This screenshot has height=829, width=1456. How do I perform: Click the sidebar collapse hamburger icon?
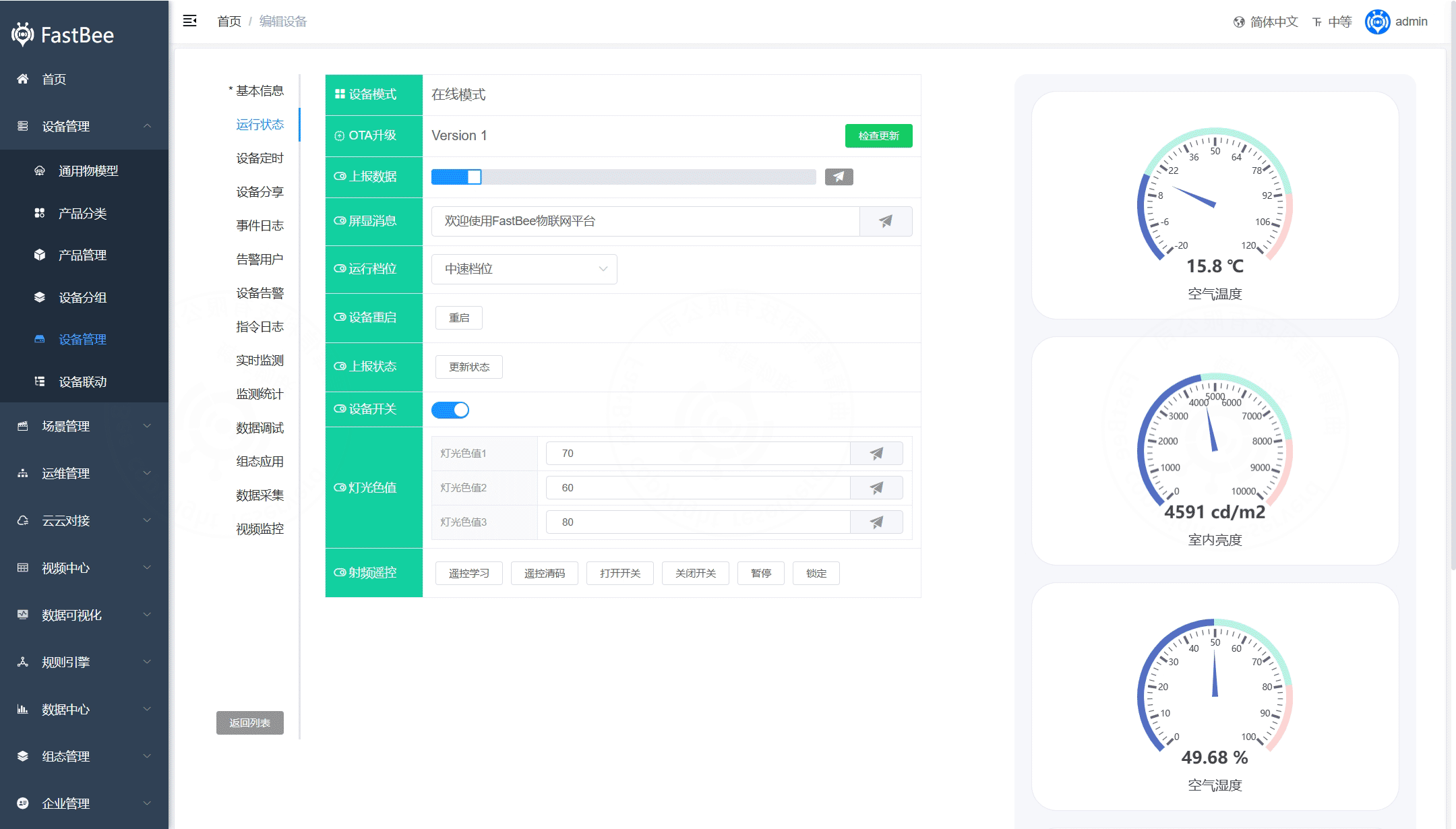(190, 21)
